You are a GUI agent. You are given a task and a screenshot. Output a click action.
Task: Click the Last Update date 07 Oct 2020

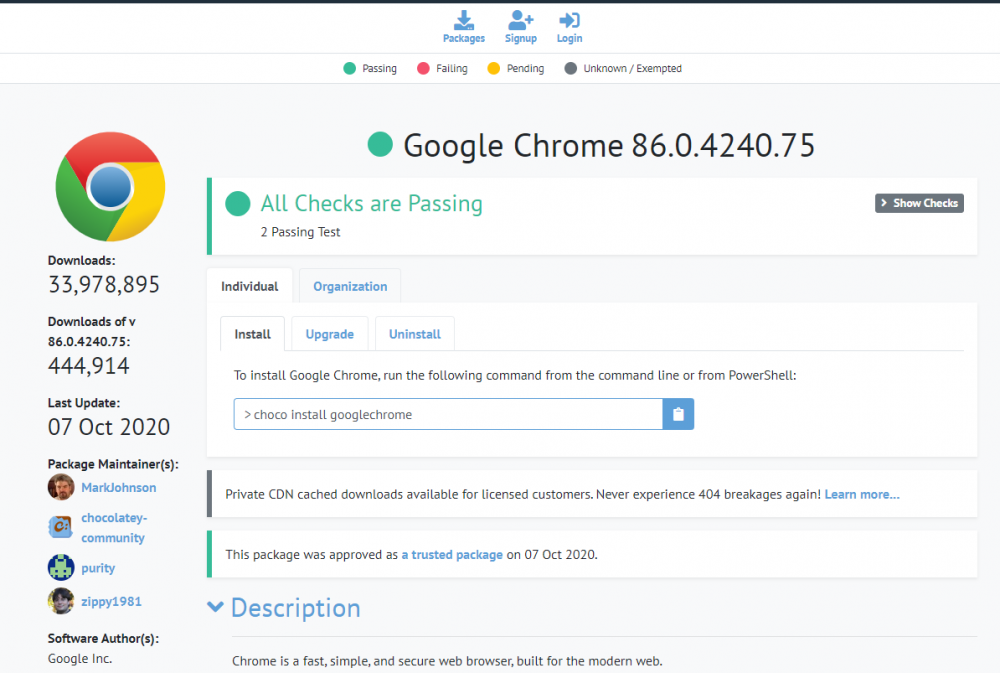(x=109, y=426)
